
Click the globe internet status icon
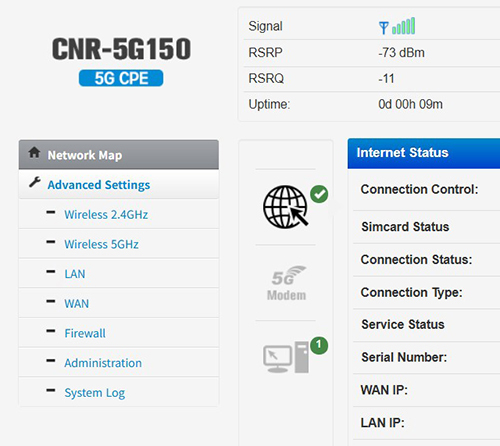click(x=285, y=207)
